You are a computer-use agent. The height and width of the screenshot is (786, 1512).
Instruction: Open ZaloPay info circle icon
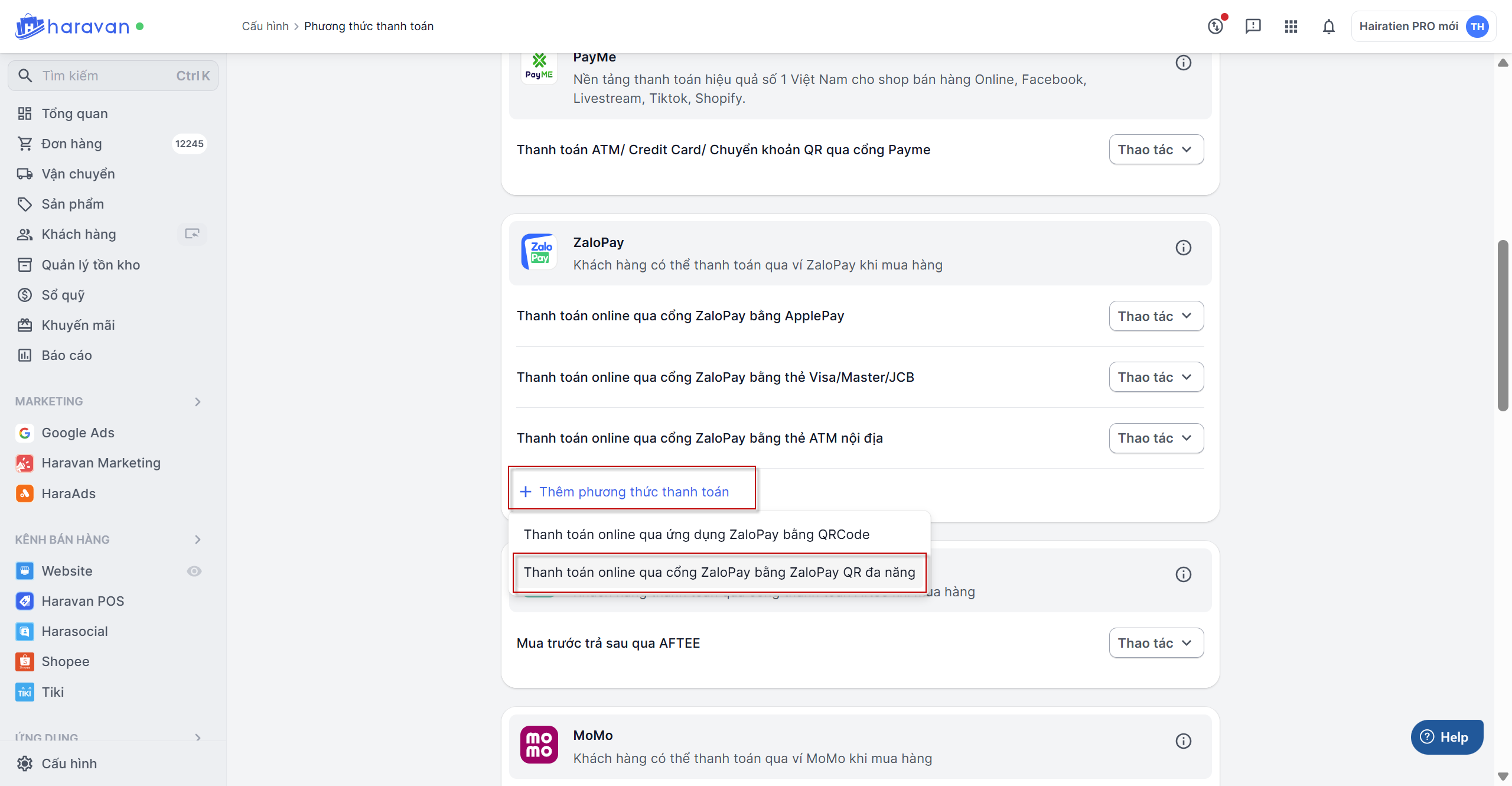[1183, 248]
